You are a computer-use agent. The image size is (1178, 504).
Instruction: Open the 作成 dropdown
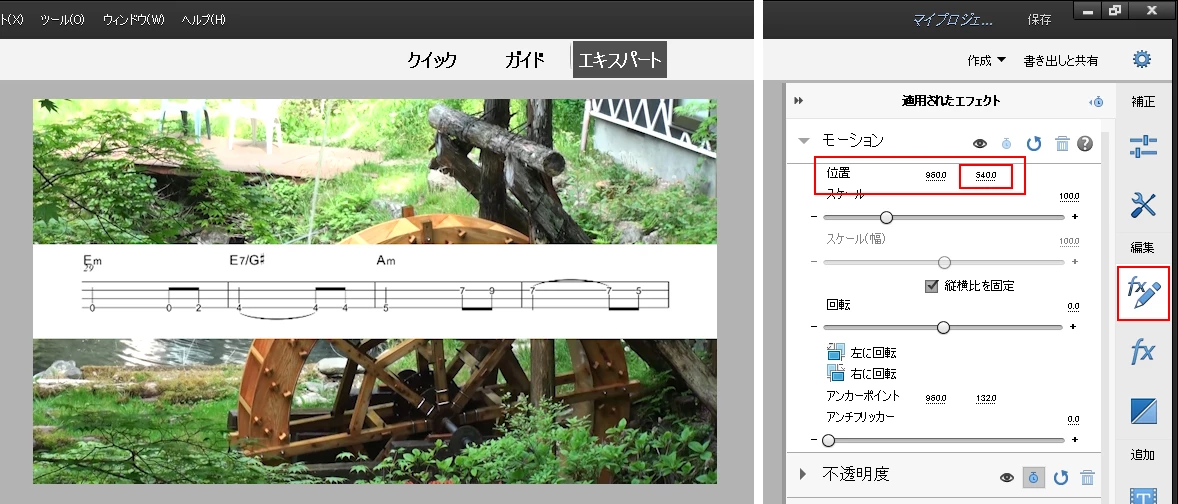pos(986,61)
